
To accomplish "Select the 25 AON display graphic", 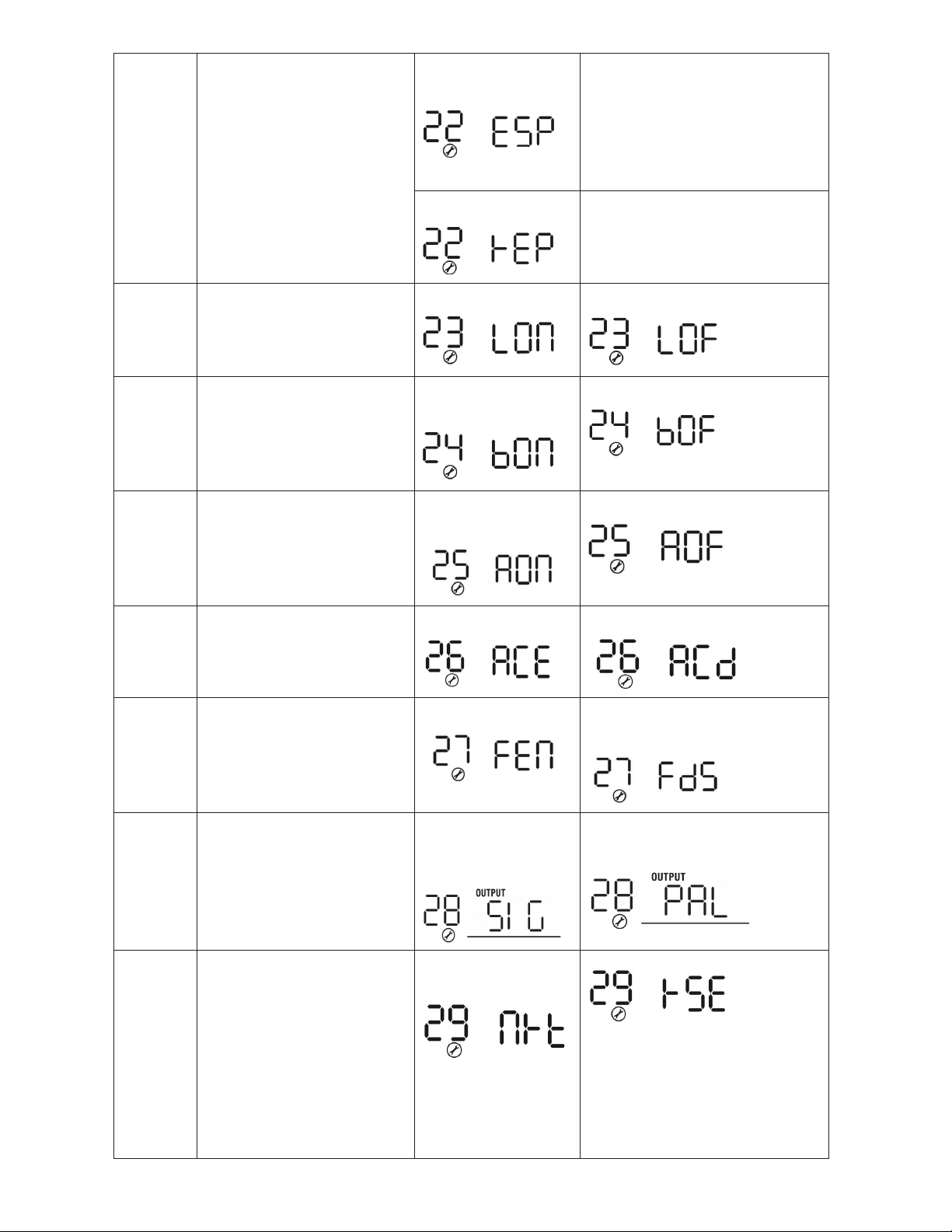I will [493, 572].
